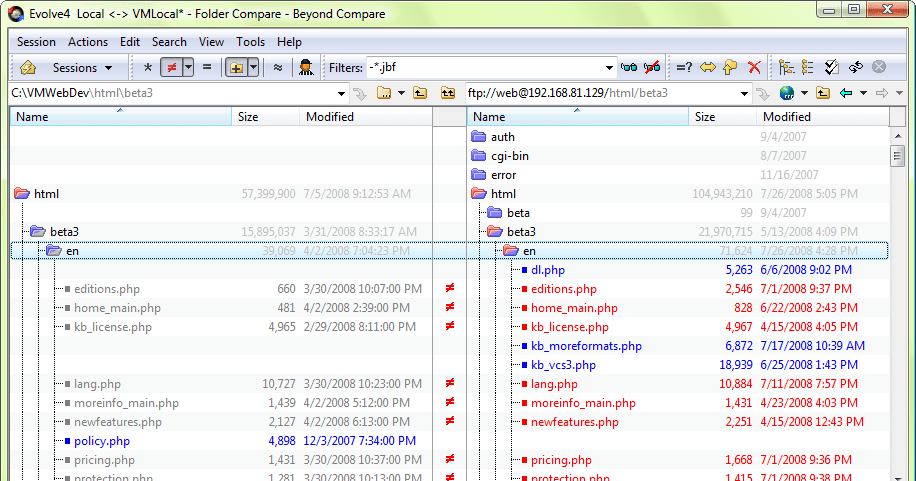Image resolution: width=916 pixels, height=481 pixels.
Task: Sort left pane by Size column
Action: (265, 117)
